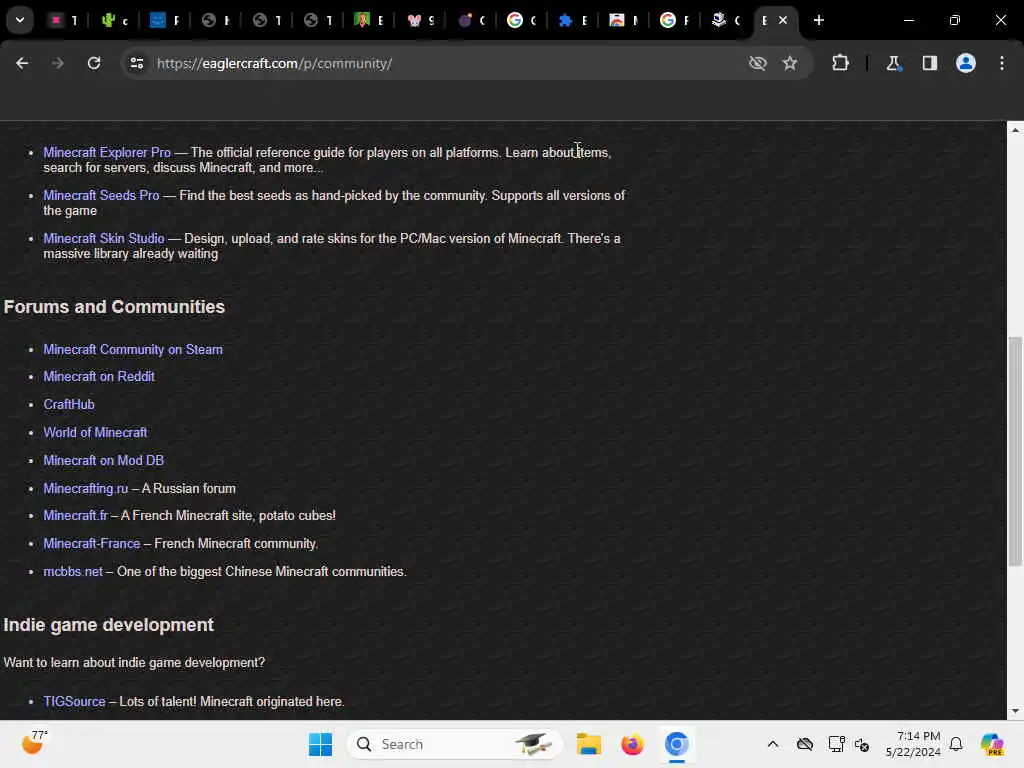Switch to the first Google tab
This screenshot has height=768, width=1024.
(522, 20)
